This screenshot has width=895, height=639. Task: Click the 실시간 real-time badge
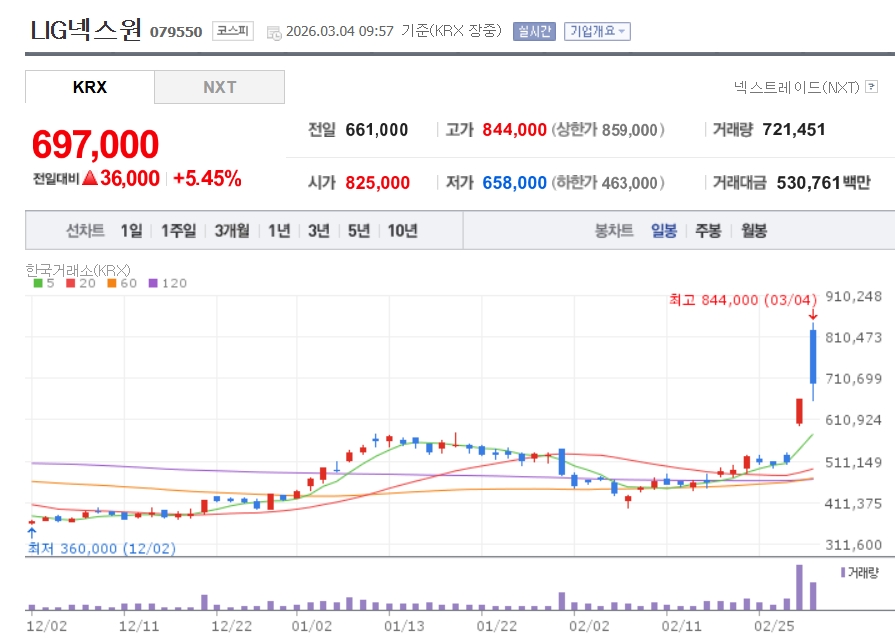click(x=534, y=31)
